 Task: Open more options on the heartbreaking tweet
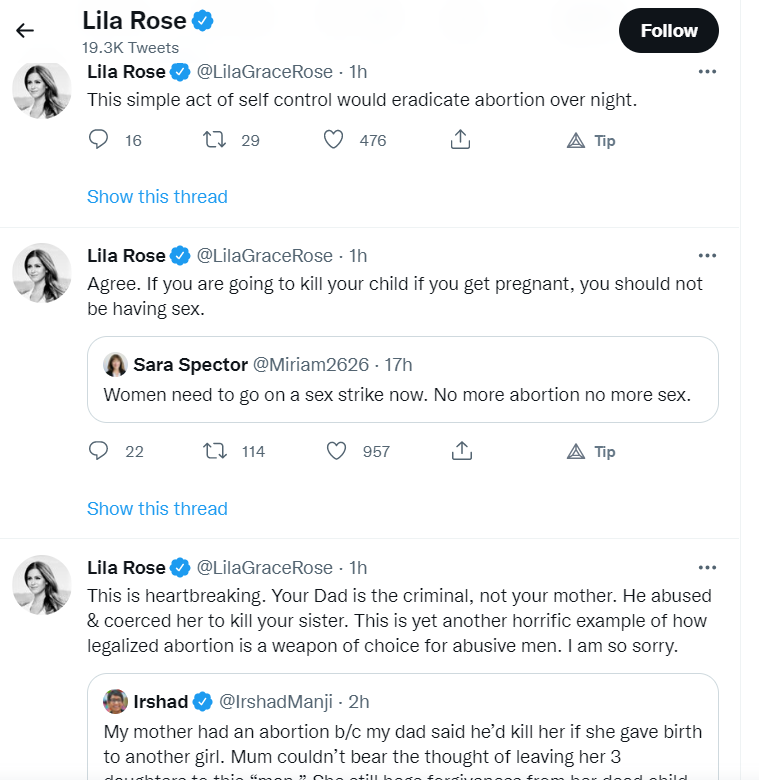(707, 568)
